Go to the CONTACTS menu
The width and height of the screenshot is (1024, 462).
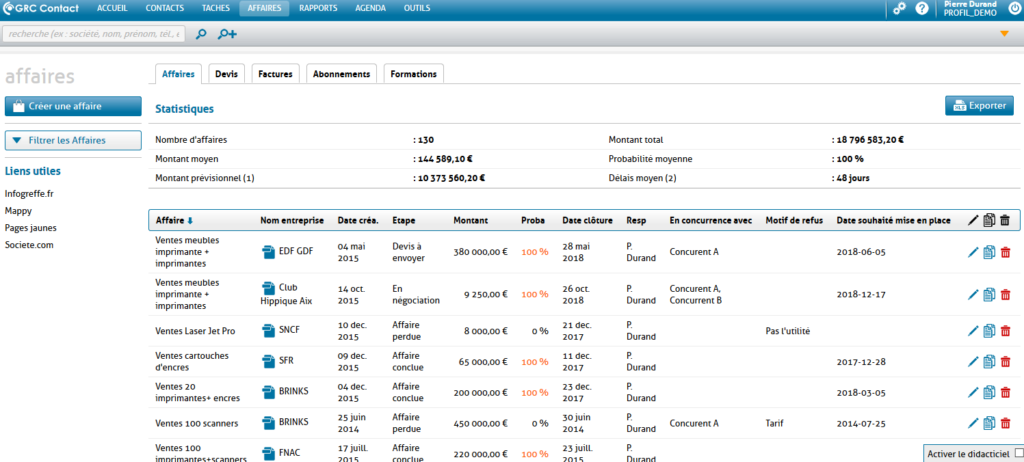tap(164, 8)
